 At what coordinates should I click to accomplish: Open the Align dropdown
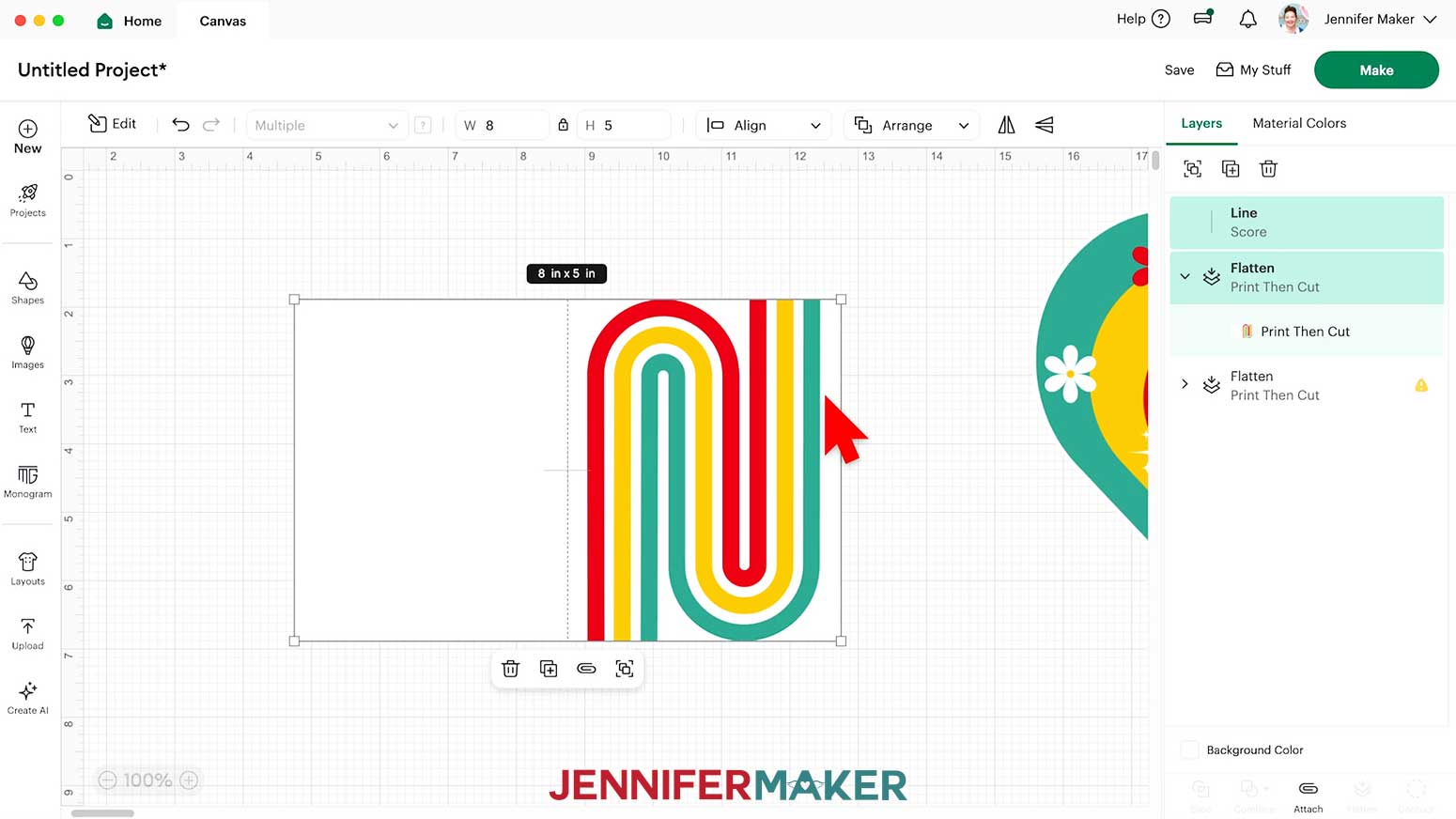(764, 125)
